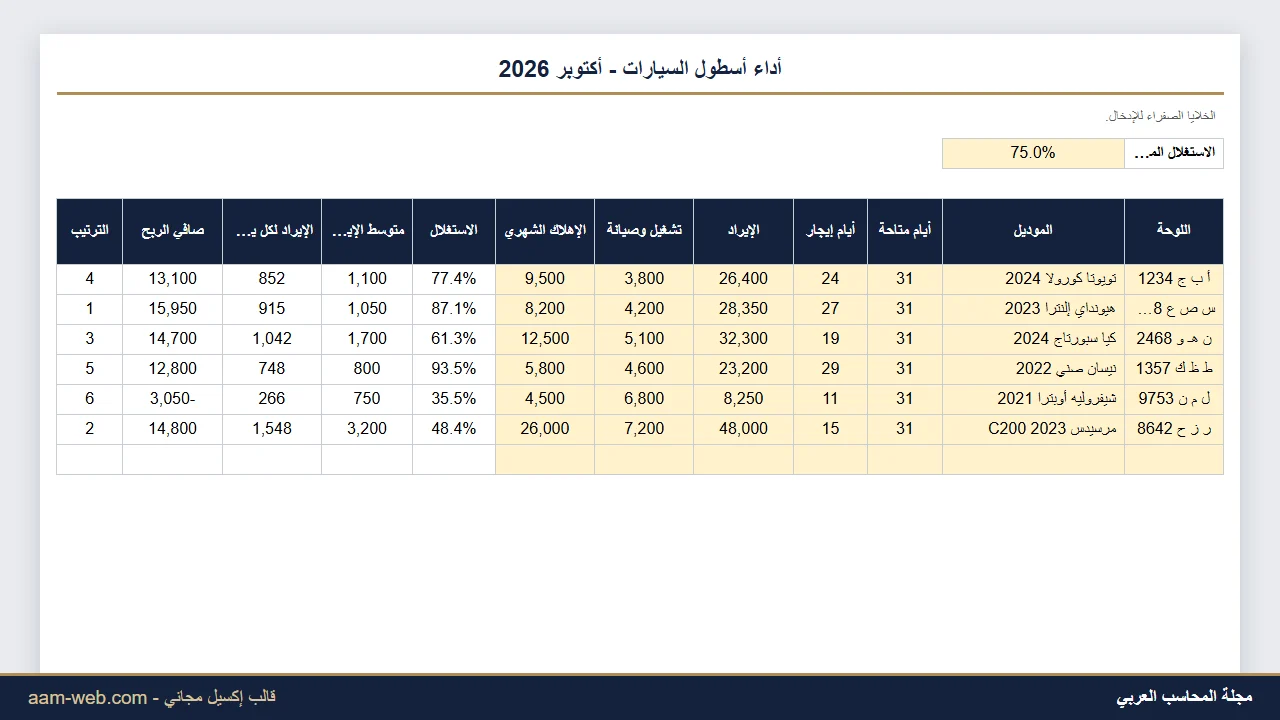Select the 26,000 monthly depreciation cell

pos(545,429)
